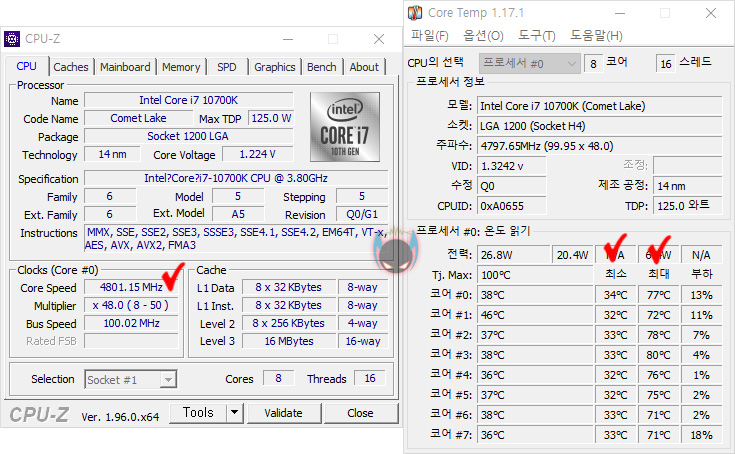Close the Core Temp window with X
Image resolution: width=735 pixels, height=454 pixels.
(711, 13)
